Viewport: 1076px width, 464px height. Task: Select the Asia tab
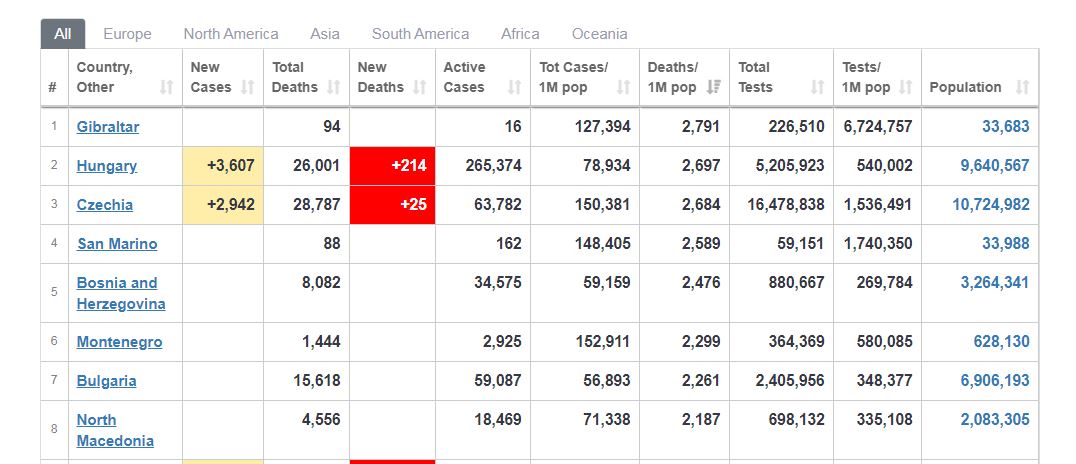(x=325, y=34)
